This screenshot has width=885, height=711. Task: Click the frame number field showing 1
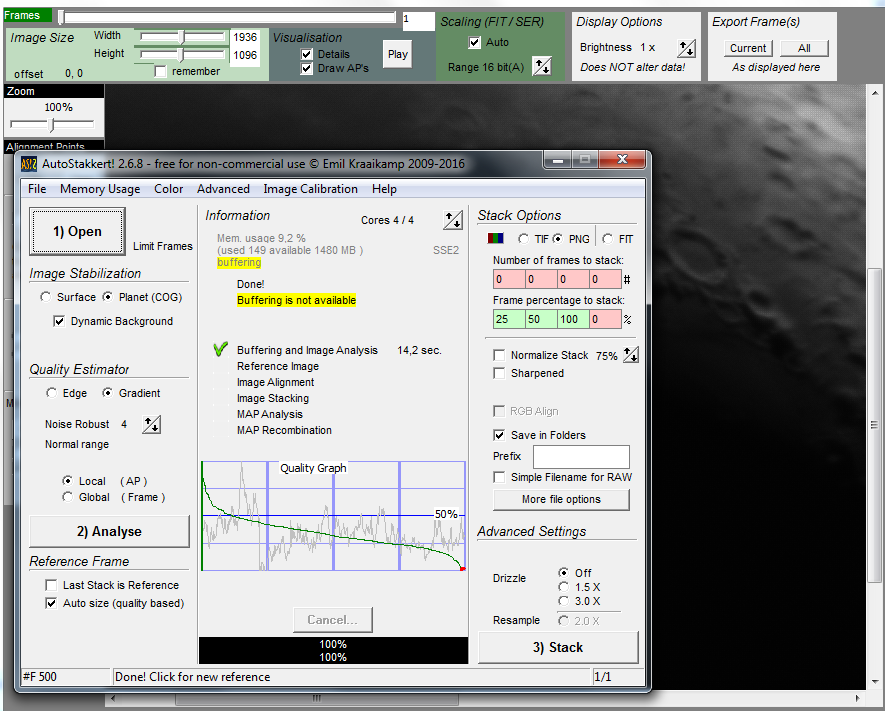coord(418,20)
